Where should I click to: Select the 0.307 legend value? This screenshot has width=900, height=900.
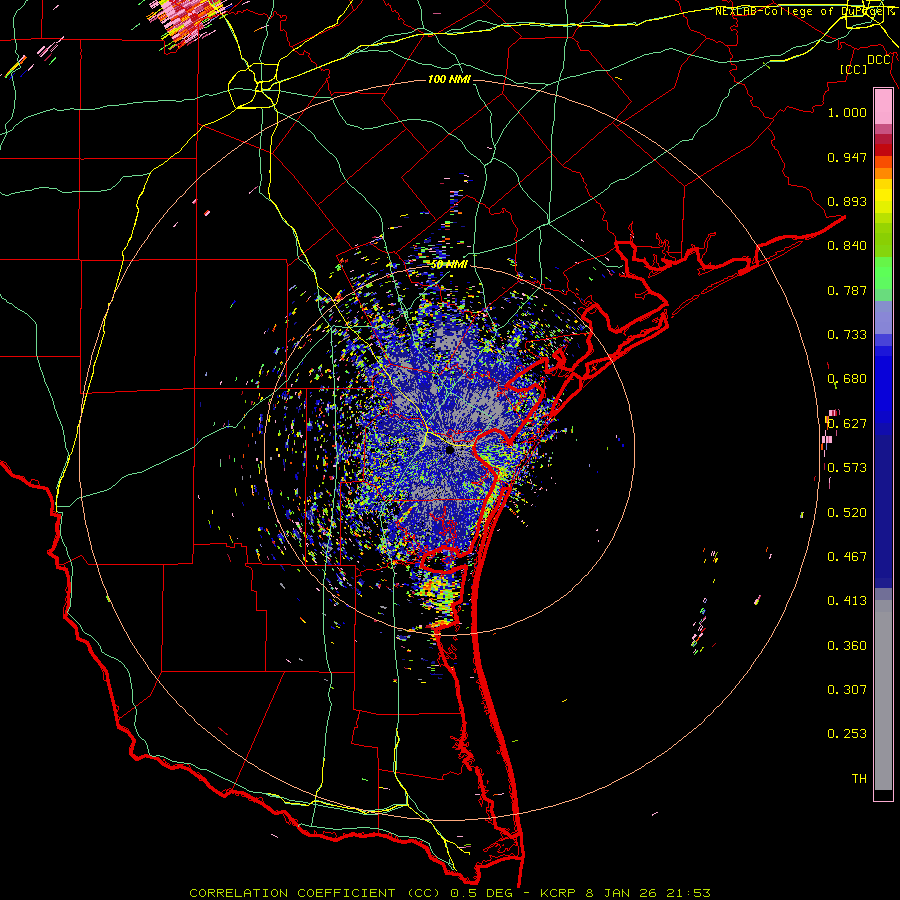click(x=847, y=690)
